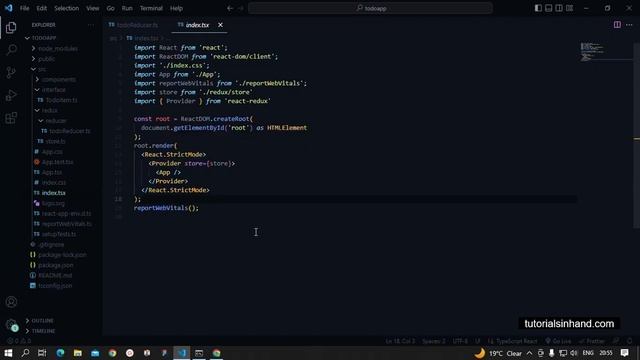
Task: Open the View menu
Action: [x=93, y=8]
